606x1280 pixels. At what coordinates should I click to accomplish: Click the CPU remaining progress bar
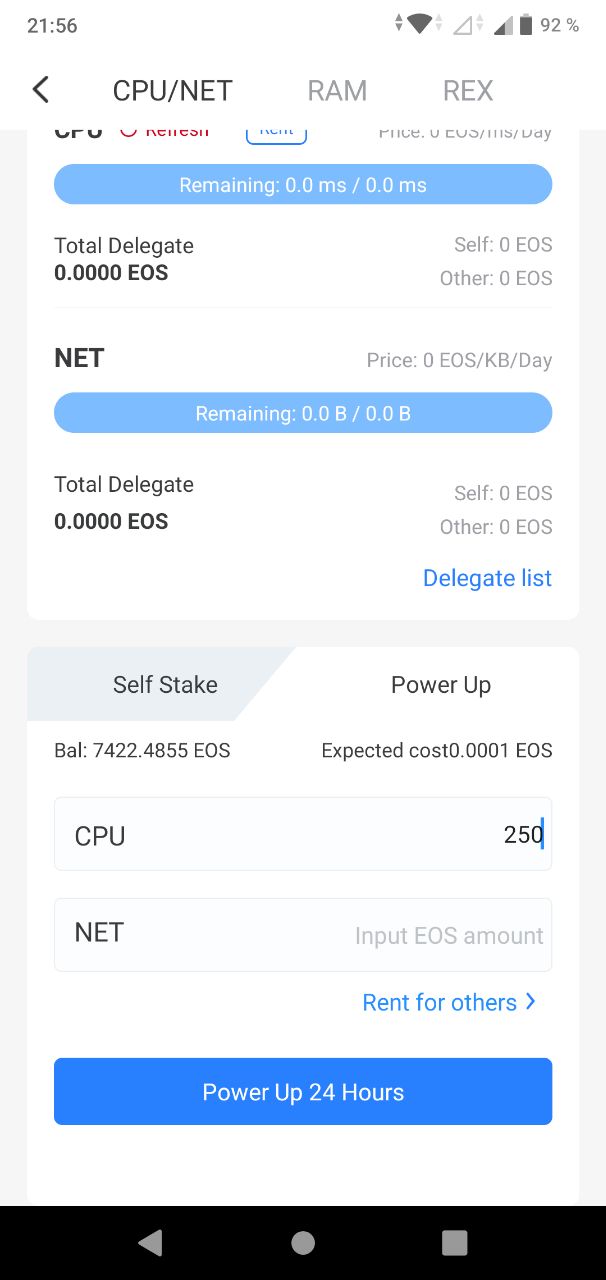303,185
